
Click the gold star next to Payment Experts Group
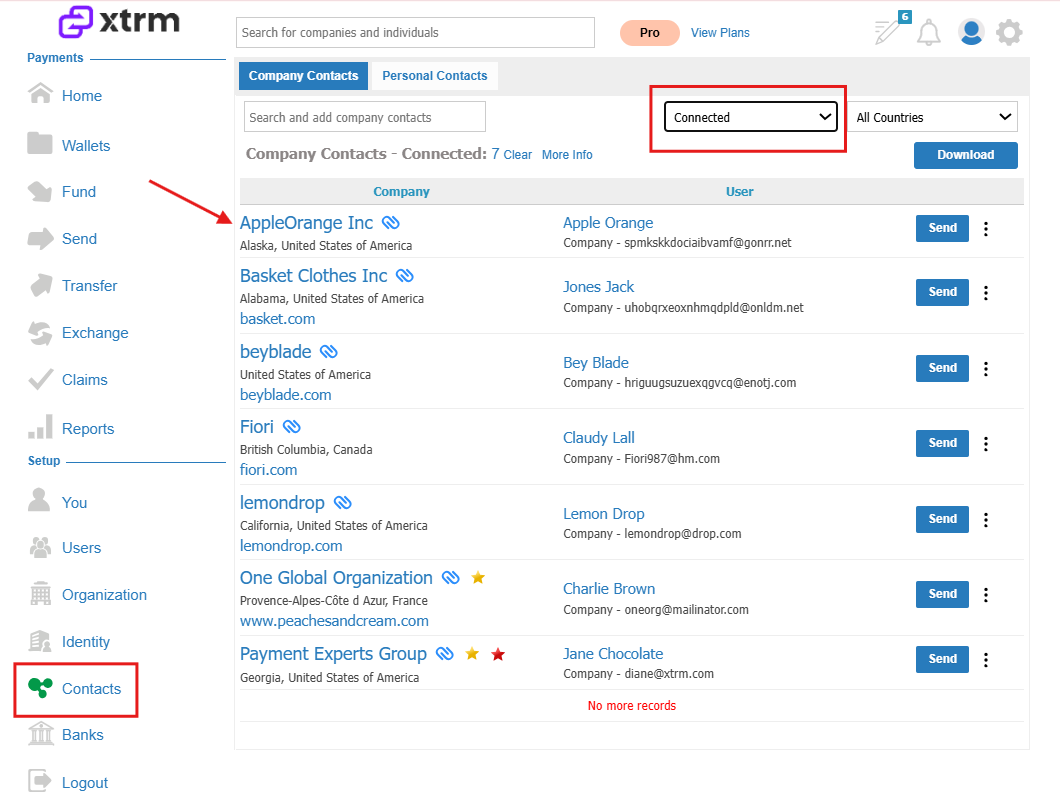pos(472,654)
